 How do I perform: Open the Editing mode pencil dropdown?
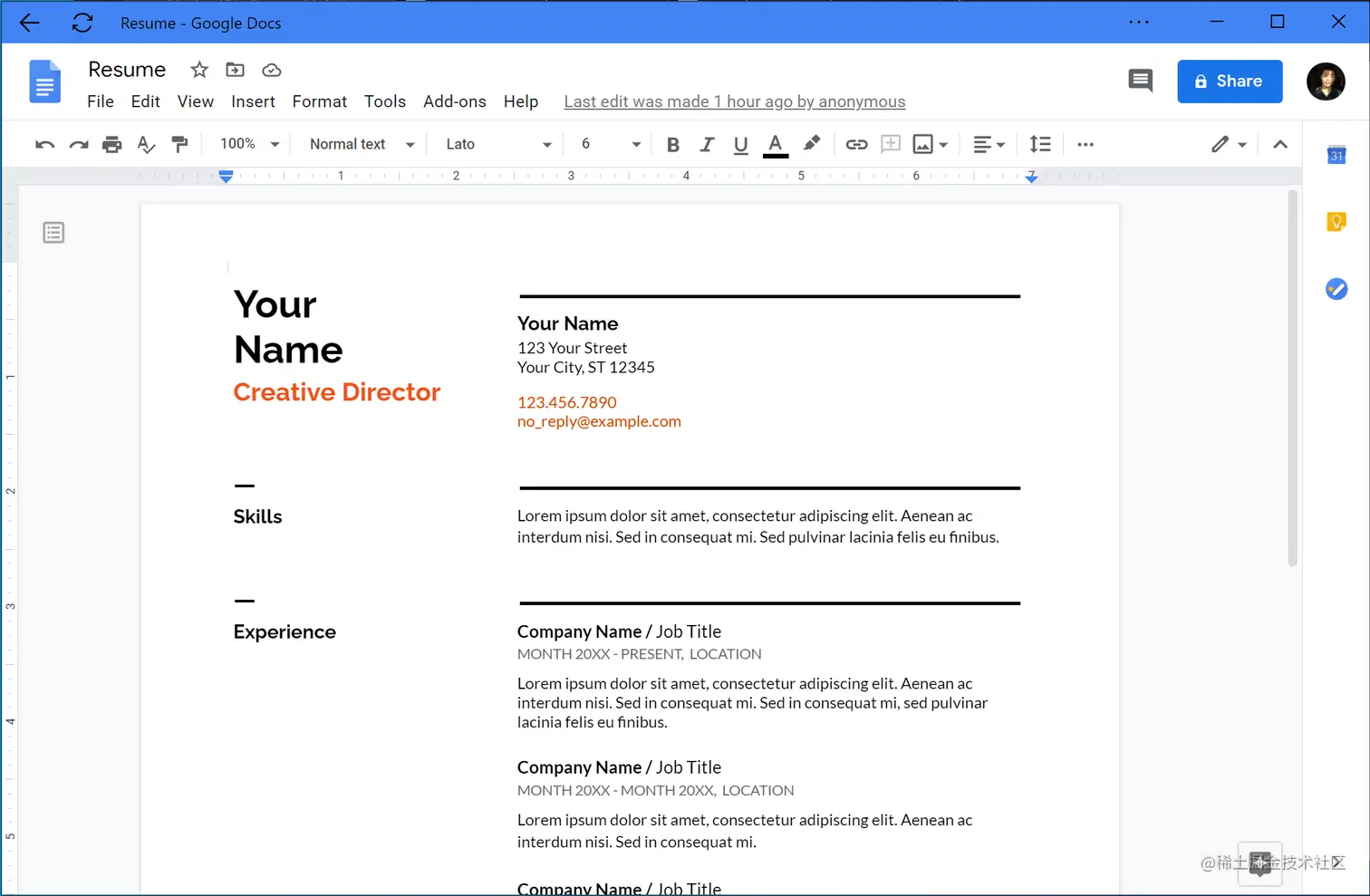tap(1230, 144)
